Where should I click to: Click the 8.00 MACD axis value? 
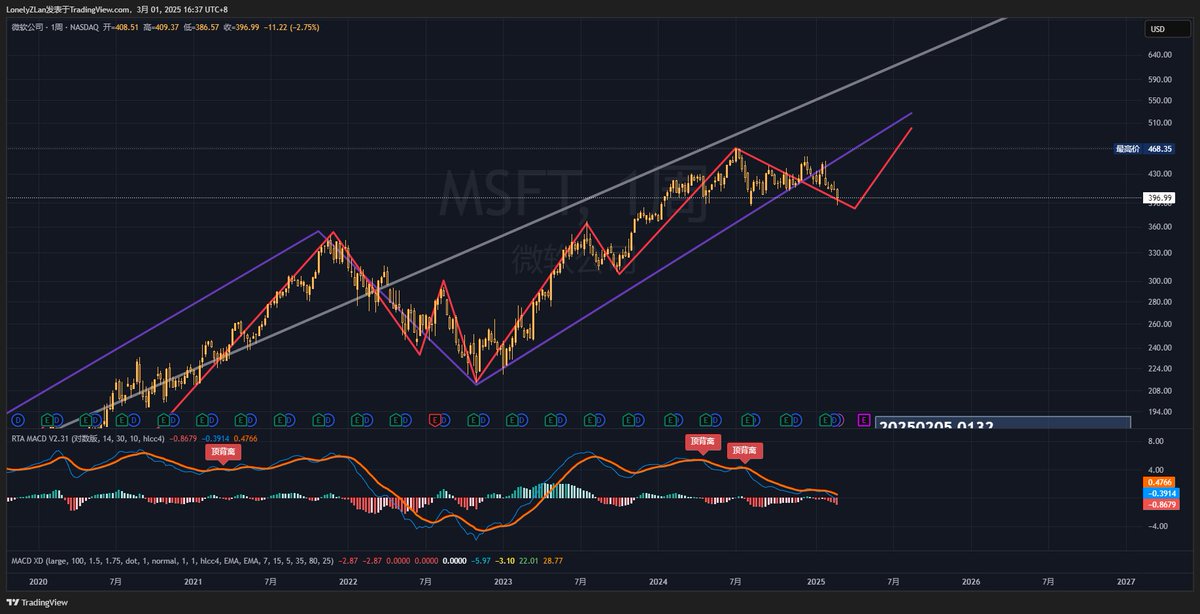tap(1156, 440)
